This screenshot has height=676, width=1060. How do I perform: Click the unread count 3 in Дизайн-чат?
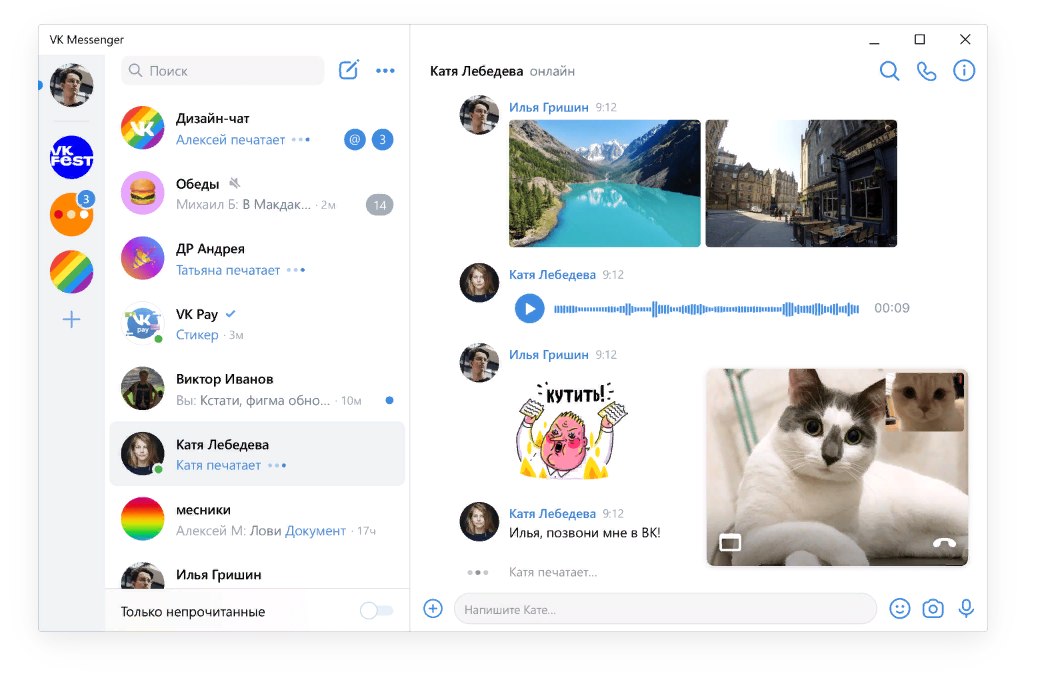coord(383,139)
